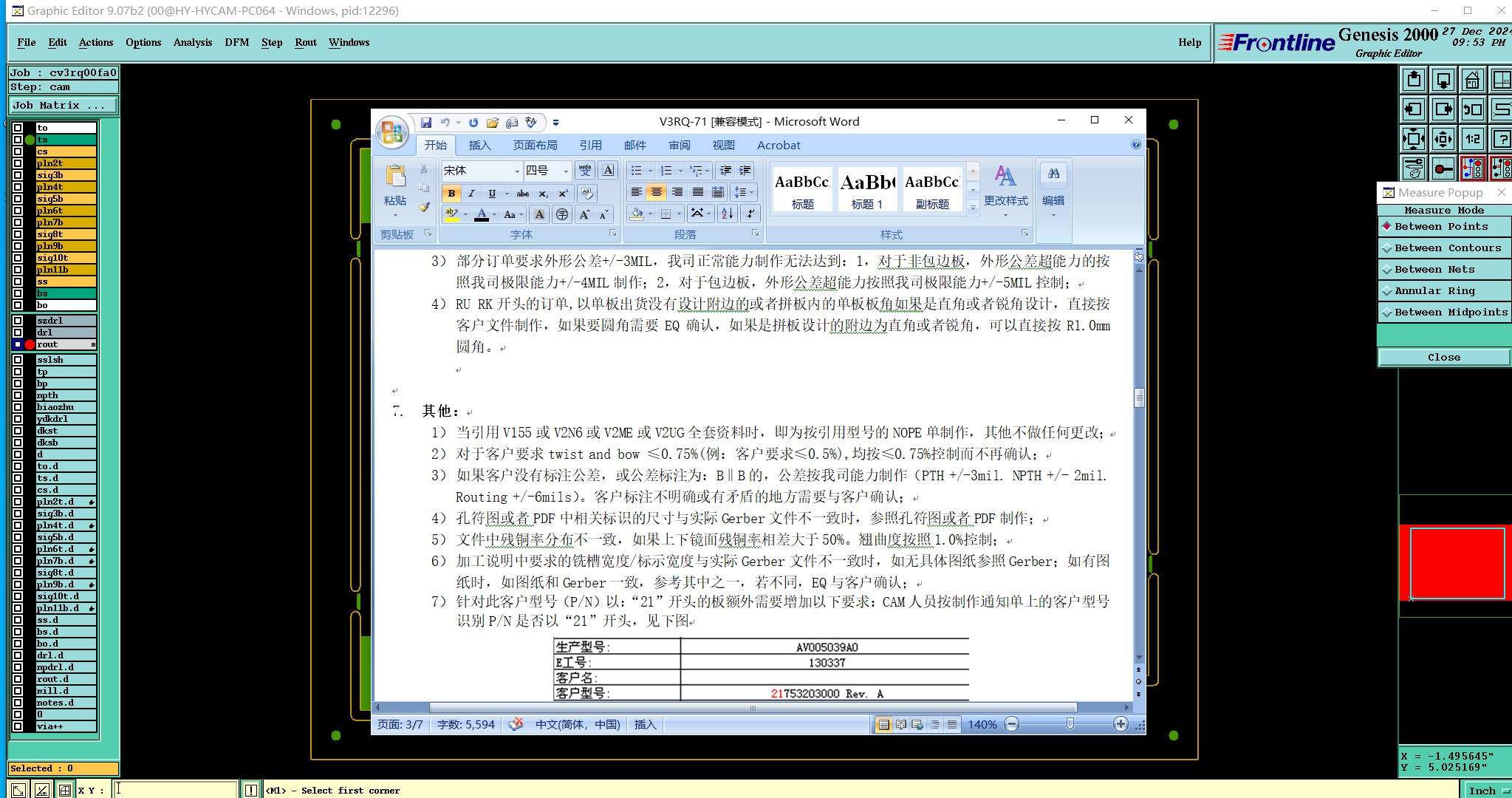The width and height of the screenshot is (1512, 798).
Task: Click the format painter brush icon
Action: pos(424,208)
